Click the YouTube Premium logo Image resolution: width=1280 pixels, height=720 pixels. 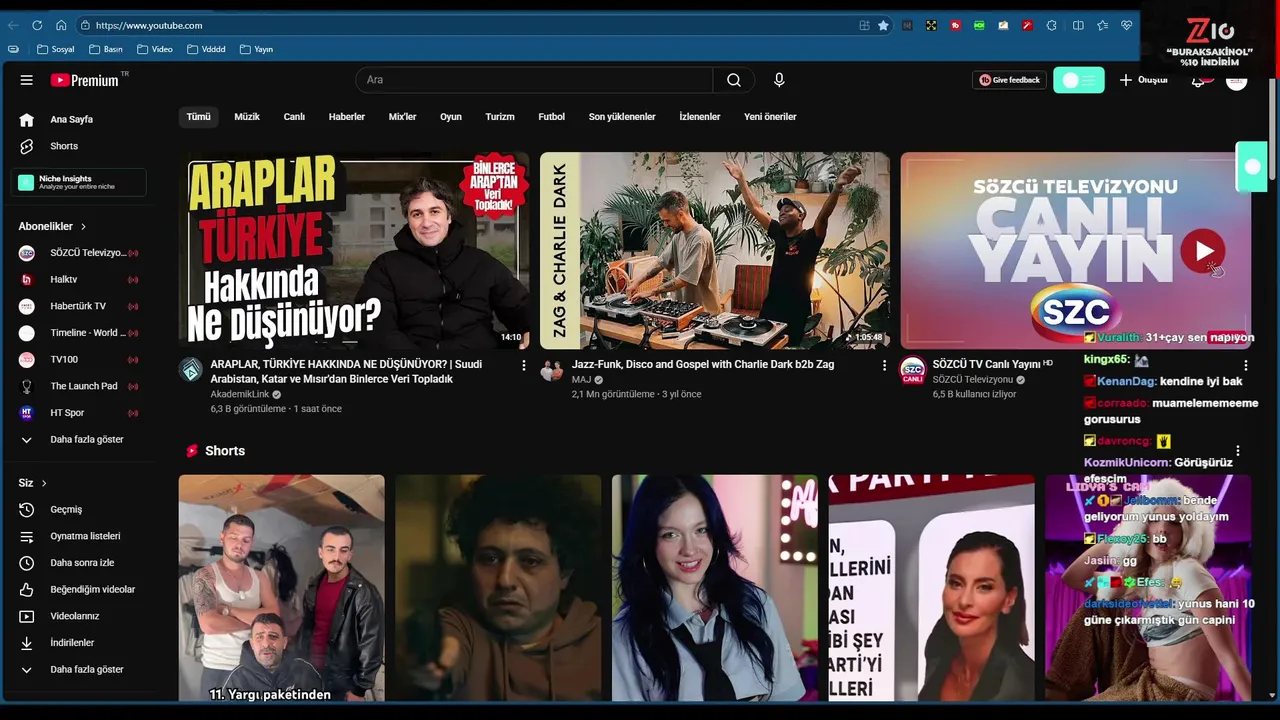(x=85, y=80)
